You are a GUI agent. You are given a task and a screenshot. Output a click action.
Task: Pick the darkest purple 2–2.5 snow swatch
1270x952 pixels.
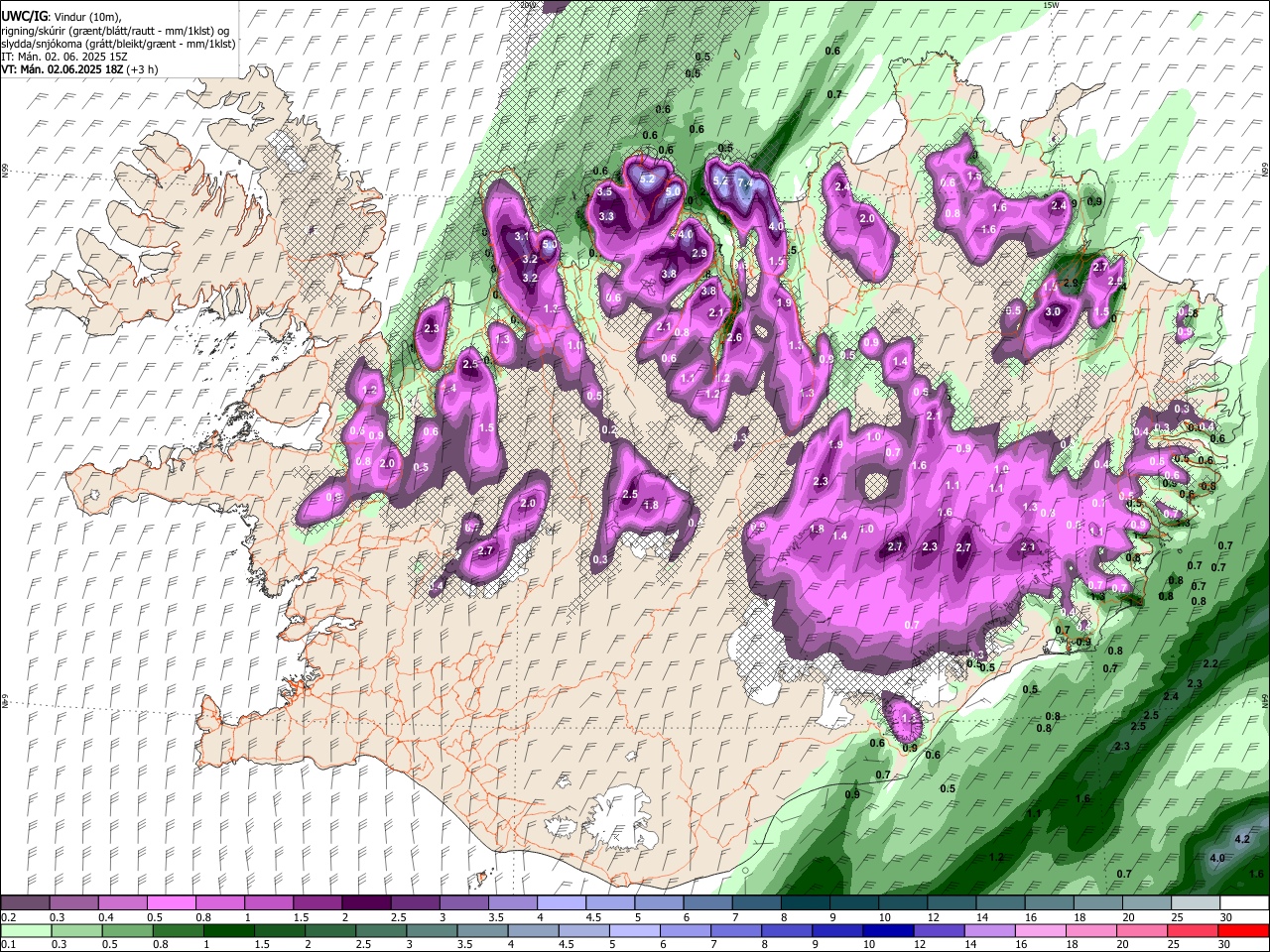click(369, 903)
